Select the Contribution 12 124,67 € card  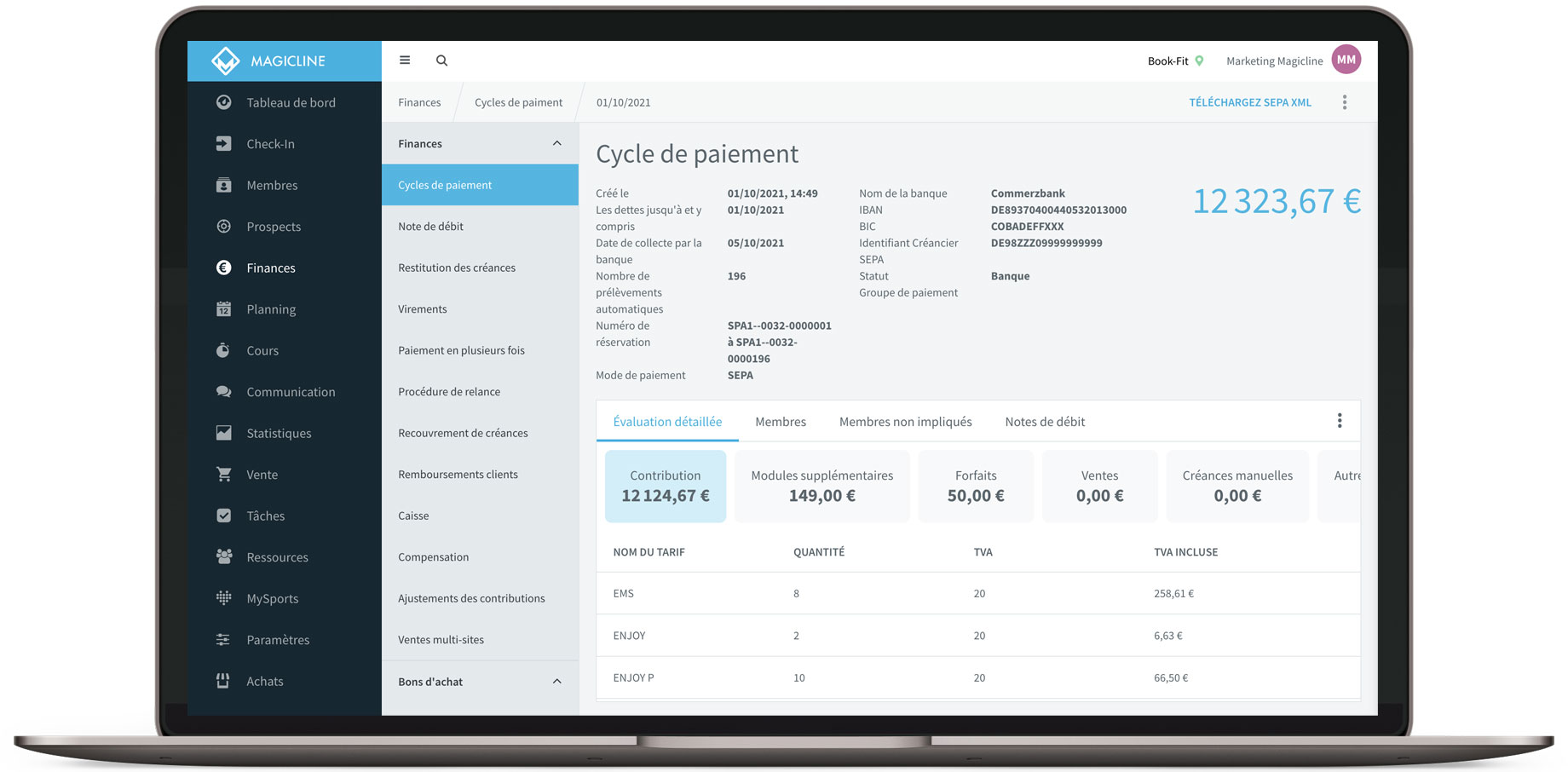[666, 486]
